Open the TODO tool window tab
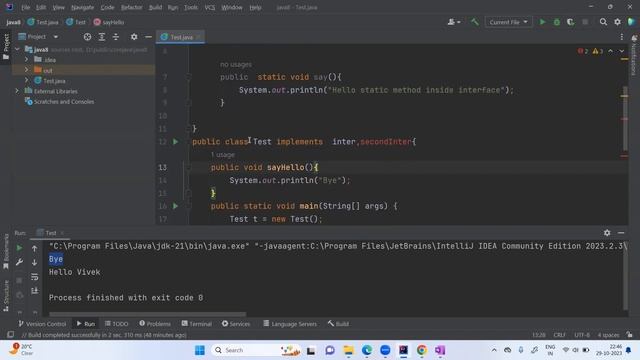 click(116, 324)
